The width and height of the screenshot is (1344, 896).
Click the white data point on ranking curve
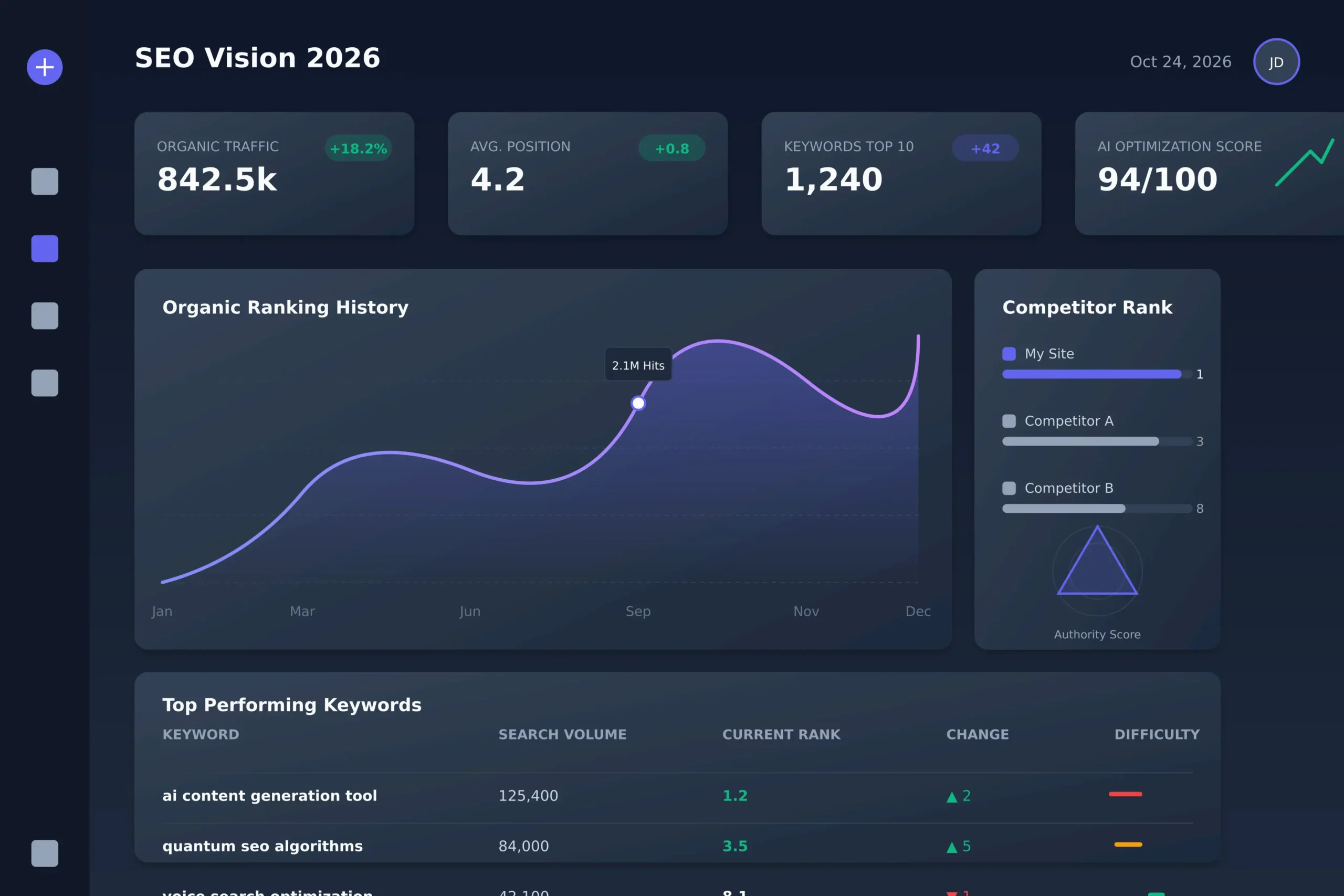tap(638, 404)
